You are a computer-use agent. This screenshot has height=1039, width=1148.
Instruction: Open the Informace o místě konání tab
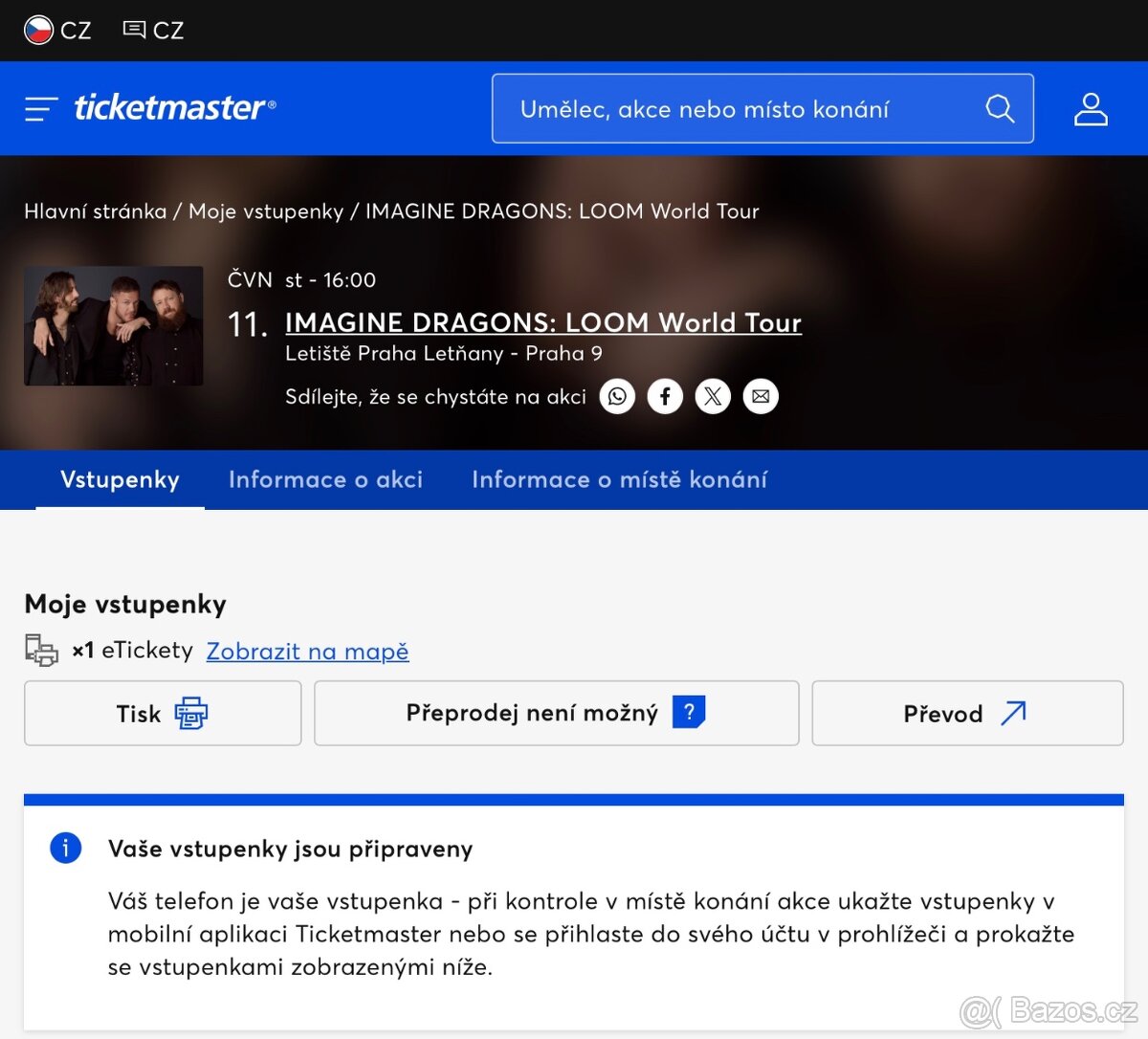[x=619, y=479]
